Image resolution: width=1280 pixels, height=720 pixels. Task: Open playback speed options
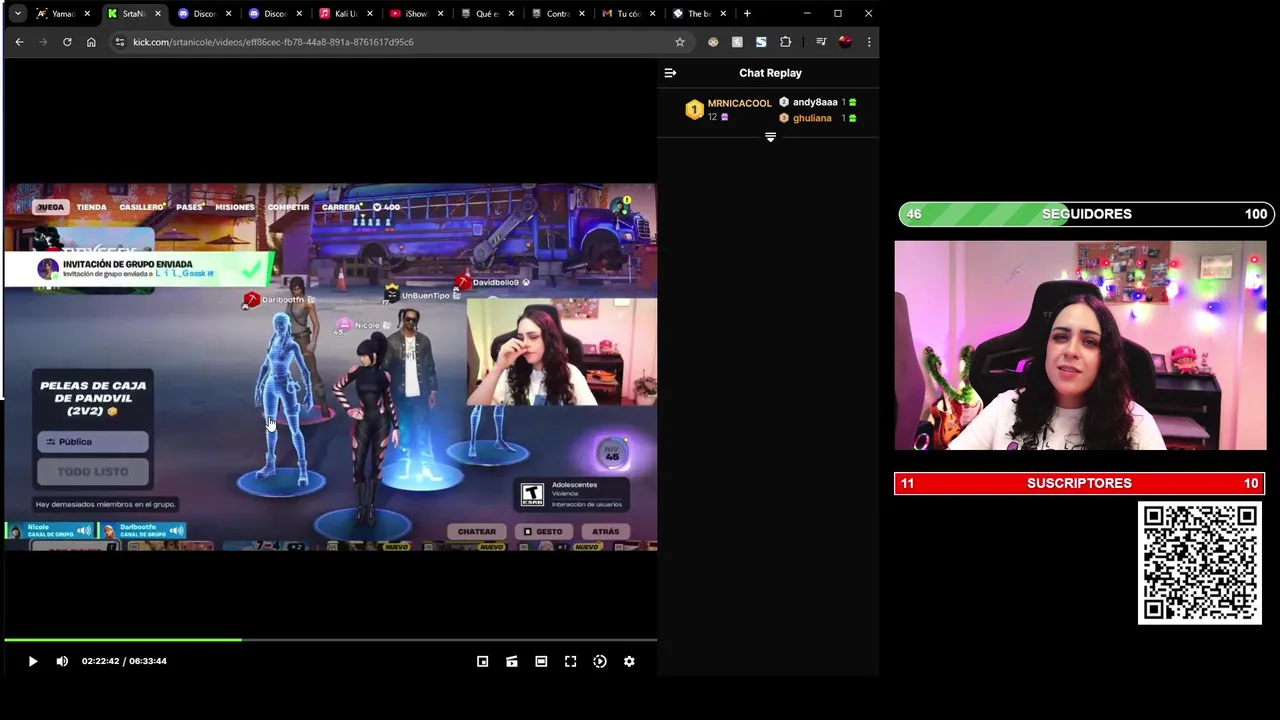[x=600, y=661]
